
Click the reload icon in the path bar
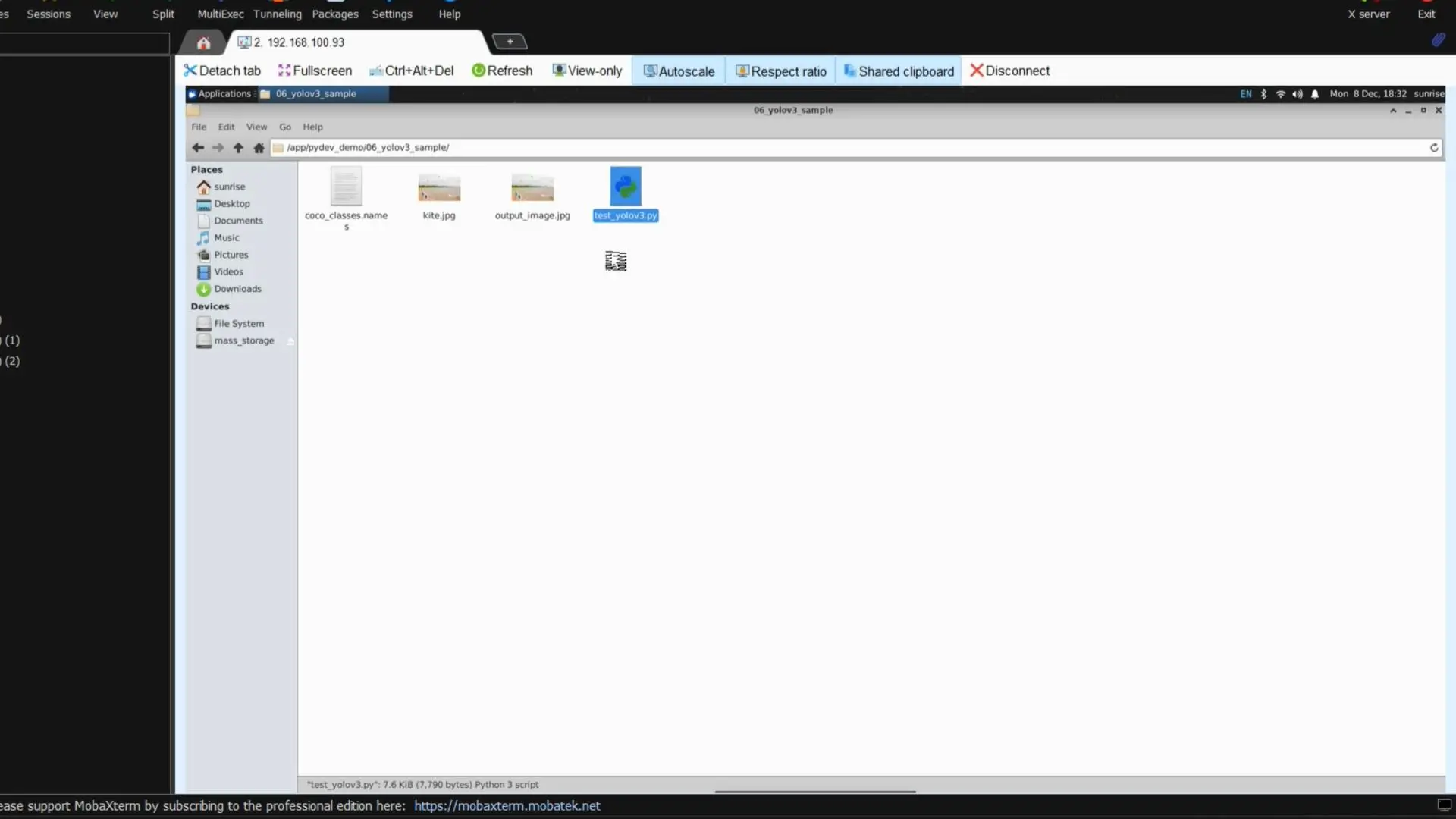click(x=1434, y=148)
